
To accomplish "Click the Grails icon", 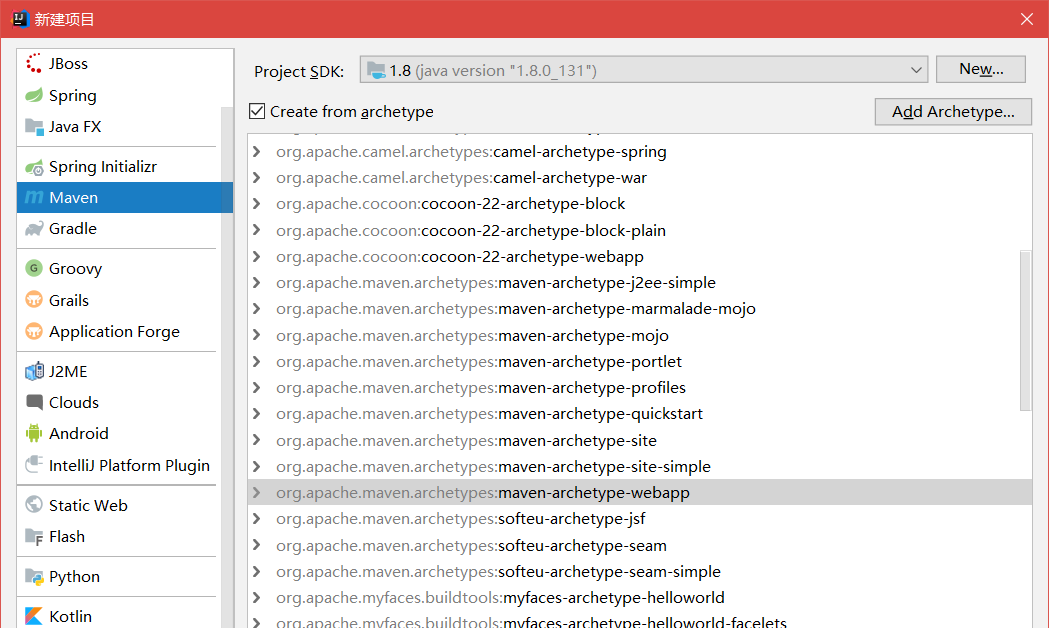I will coord(34,301).
